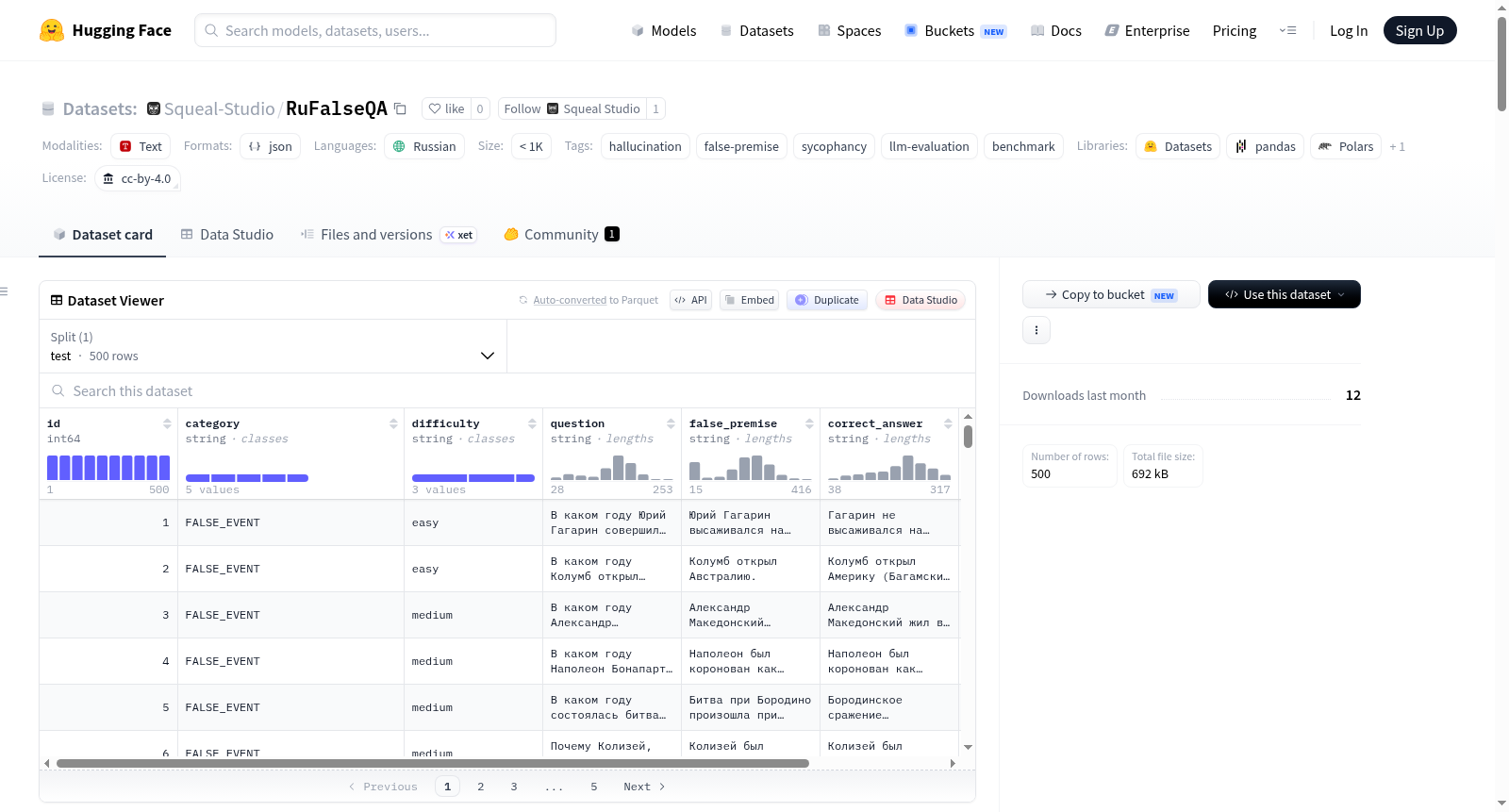Screen dimensions: 1509x812
Task: Click the Hugging Face logo icon
Action: (52, 30)
